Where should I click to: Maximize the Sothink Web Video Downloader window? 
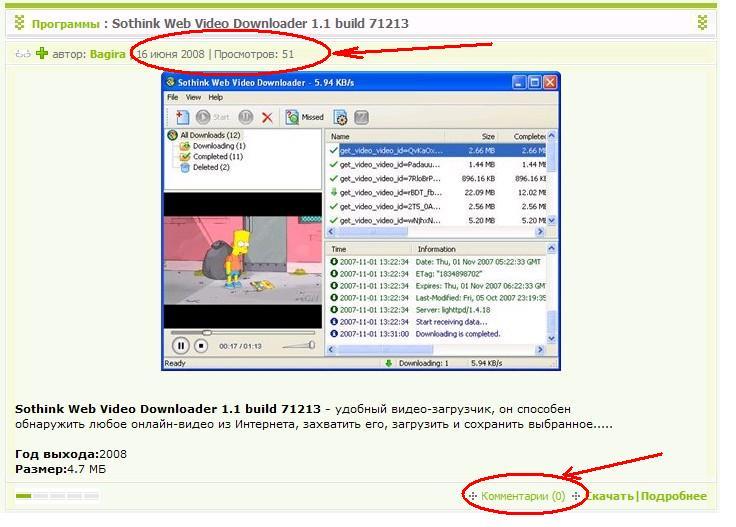[535, 83]
